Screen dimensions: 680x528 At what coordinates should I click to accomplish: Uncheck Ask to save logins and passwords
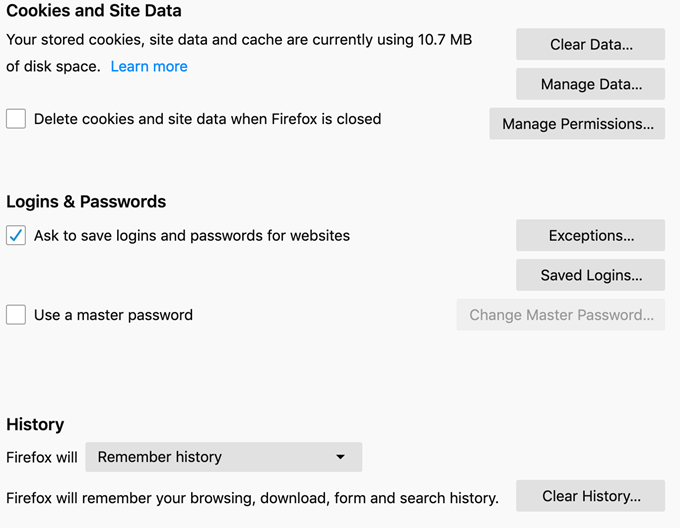(16, 236)
